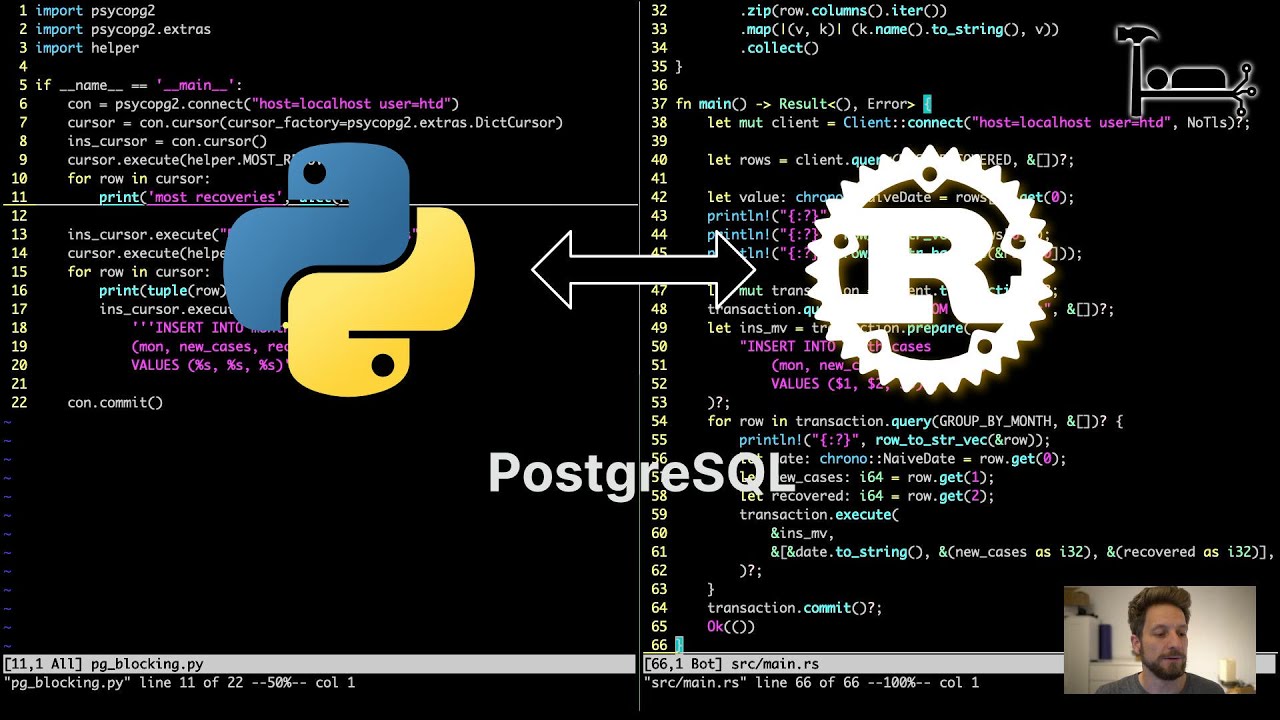Click 'let recovered: i64 = row.get(2);' line
The width and height of the screenshot is (1280, 720).
(x=867, y=496)
